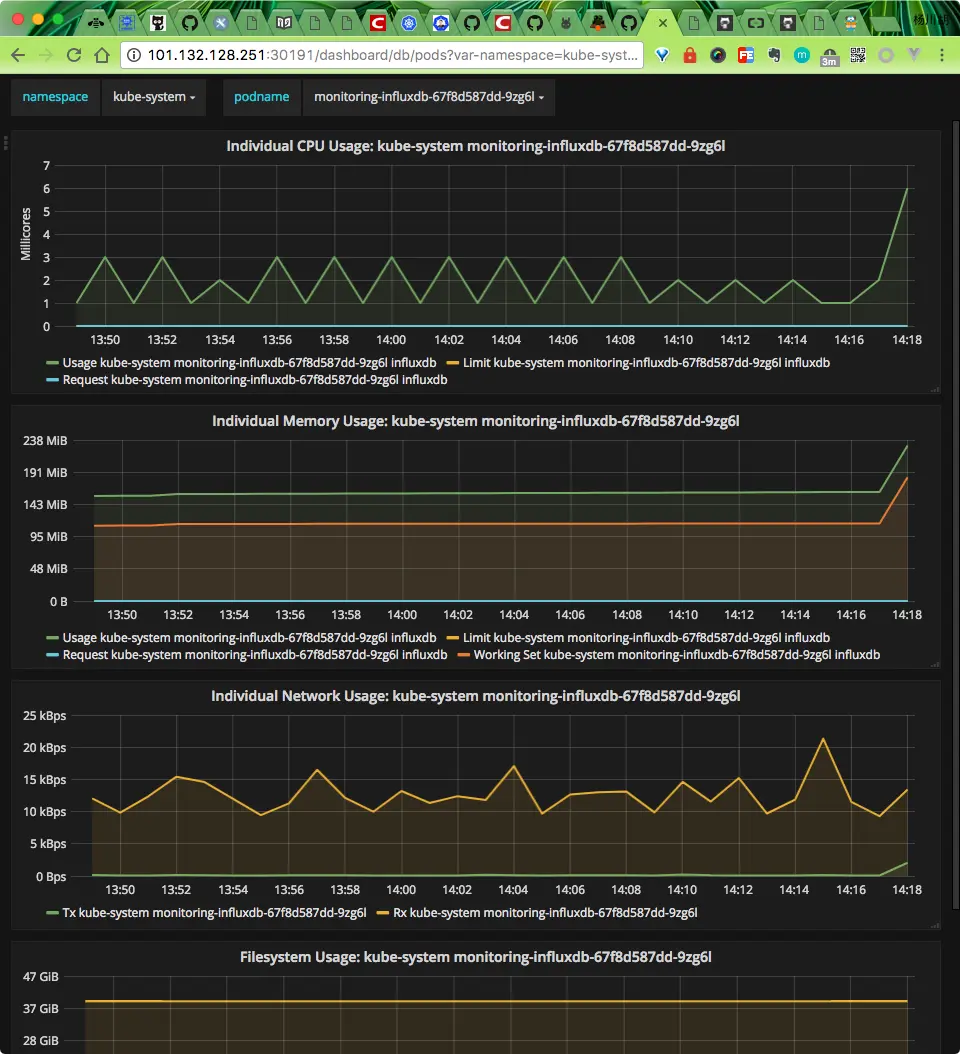Image resolution: width=960 pixels, height=1054 pixels.
Task: Open the kube-system namespace dropdown
Action: [154, 97]
